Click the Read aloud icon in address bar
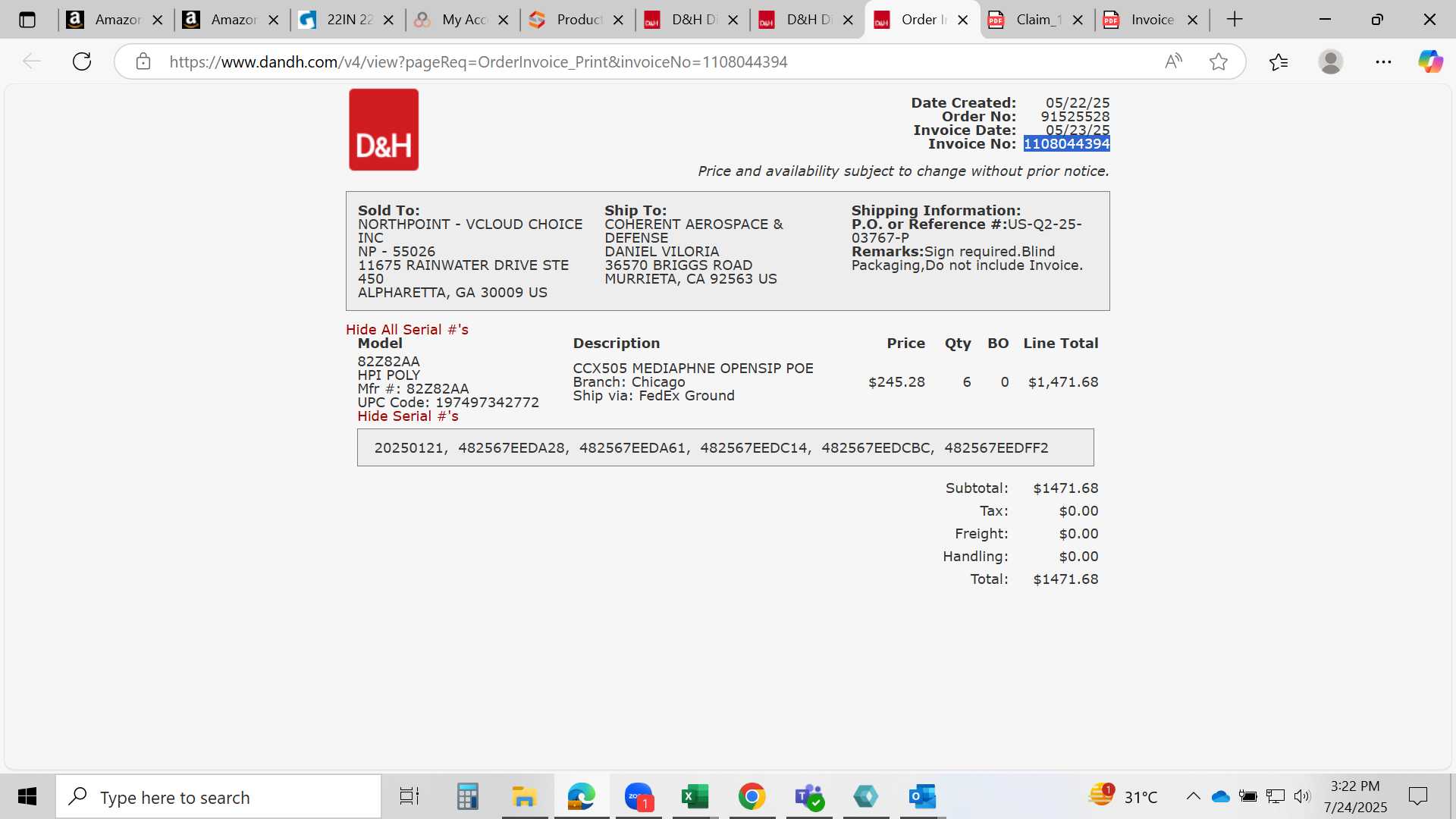The height and width of the screenshot is (819, 1456). tap(1173, 61)
